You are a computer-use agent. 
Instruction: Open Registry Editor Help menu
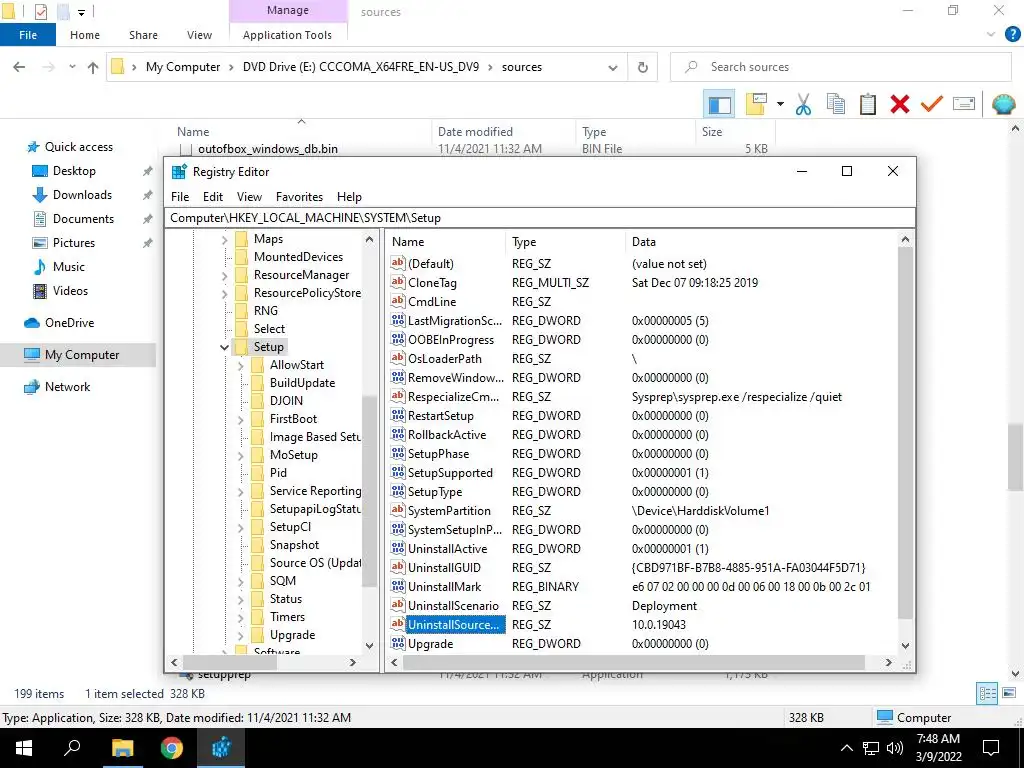(x=349, y=197)
